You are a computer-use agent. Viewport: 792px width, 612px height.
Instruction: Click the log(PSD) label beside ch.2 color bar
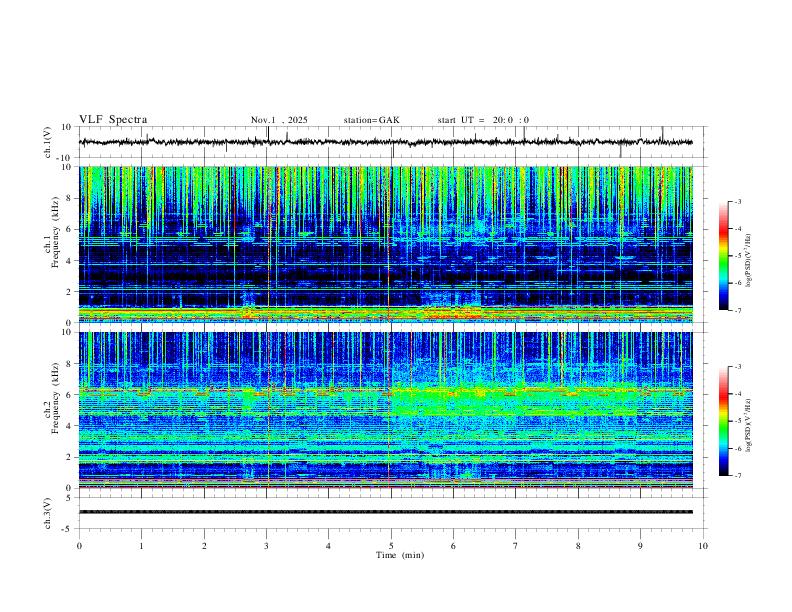749,425
